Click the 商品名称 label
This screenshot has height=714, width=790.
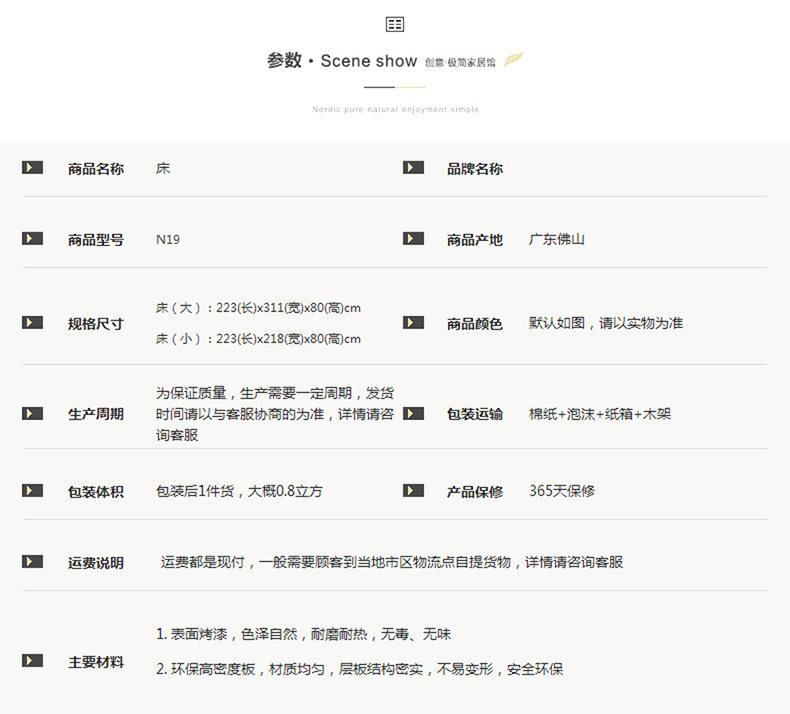pos(96,169)
